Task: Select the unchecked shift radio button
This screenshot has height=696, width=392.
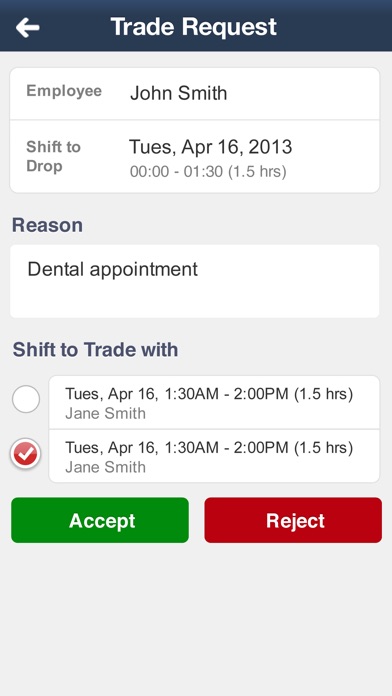Action: coord(26,399)
